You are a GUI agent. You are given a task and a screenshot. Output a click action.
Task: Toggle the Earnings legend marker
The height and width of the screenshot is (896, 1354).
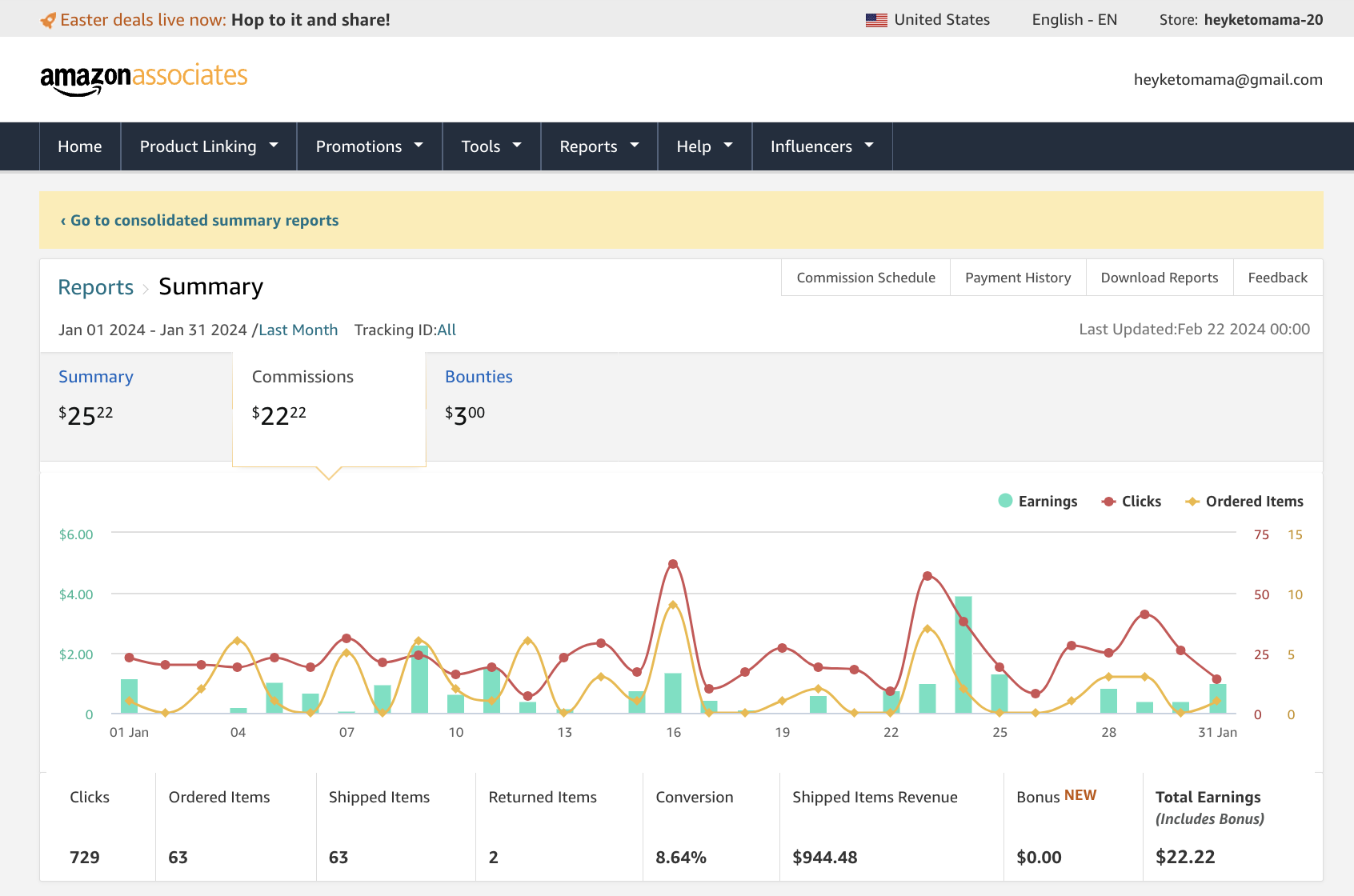point(1006,501)
